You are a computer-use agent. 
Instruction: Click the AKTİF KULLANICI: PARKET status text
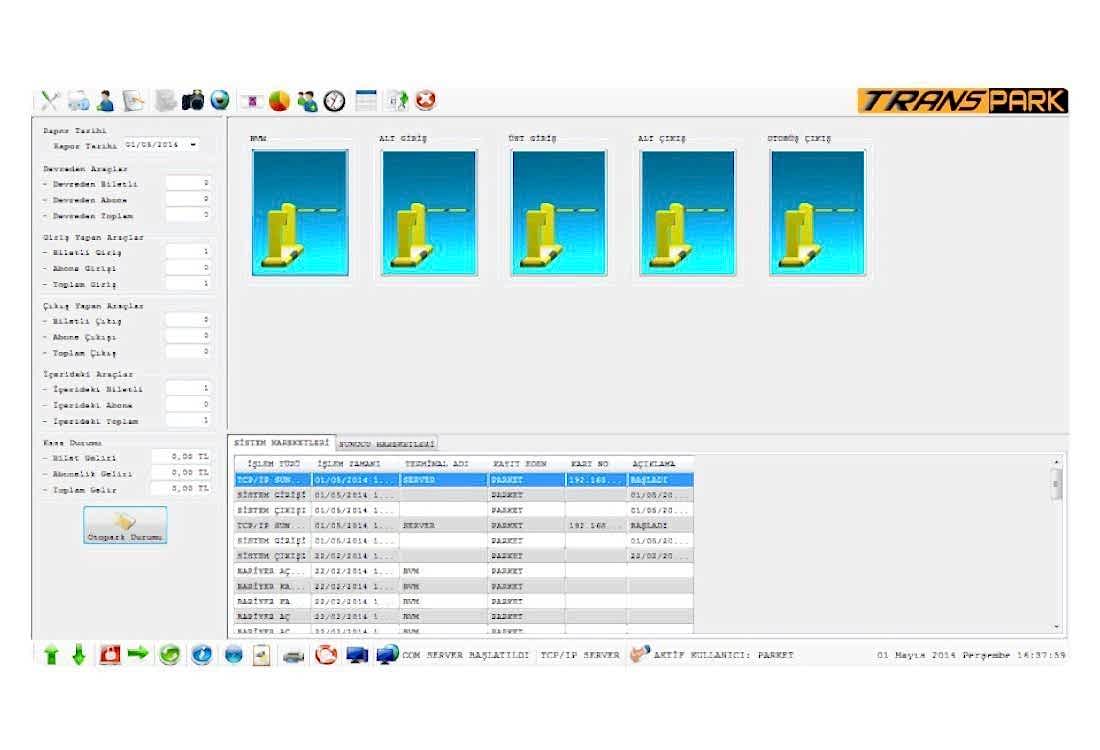(723, 655)
